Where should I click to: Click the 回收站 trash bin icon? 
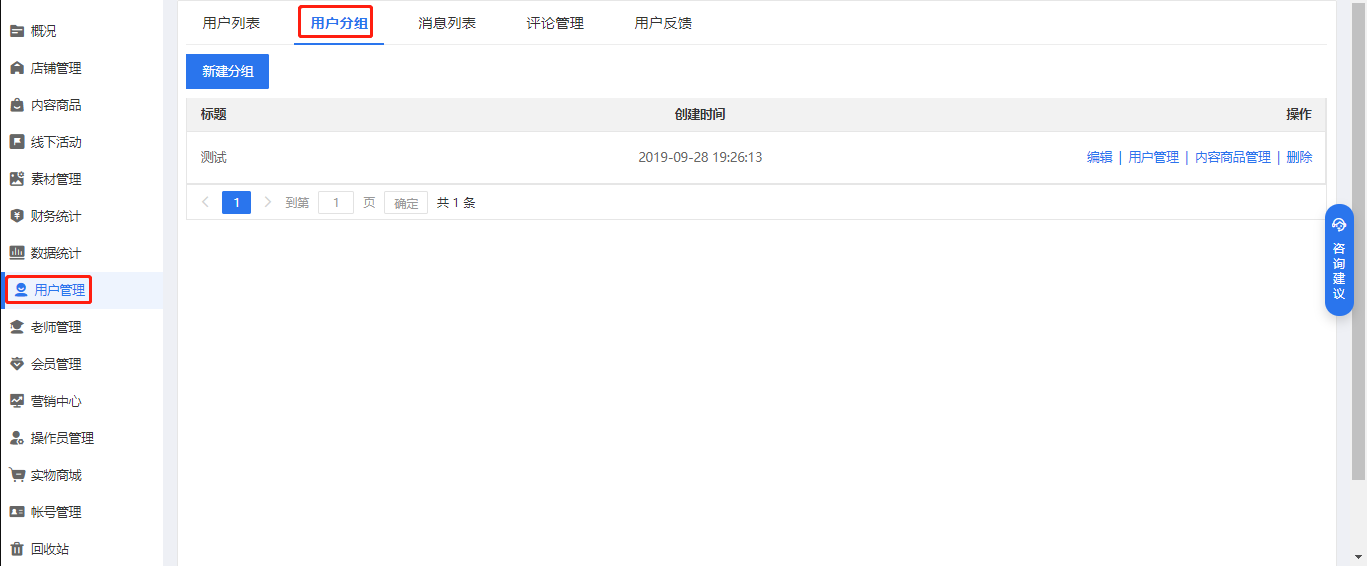17,549
